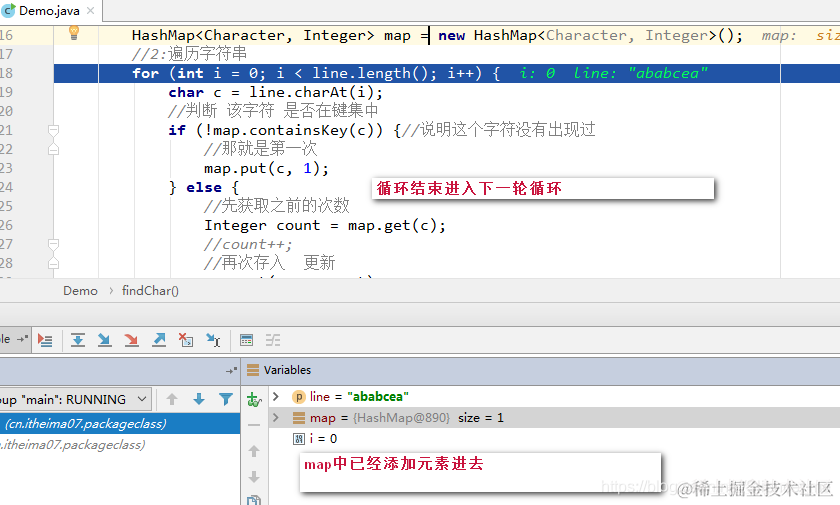
Task: Click Show Execution Point icon in debug toolbar
Action: click(x=45, y=340)
